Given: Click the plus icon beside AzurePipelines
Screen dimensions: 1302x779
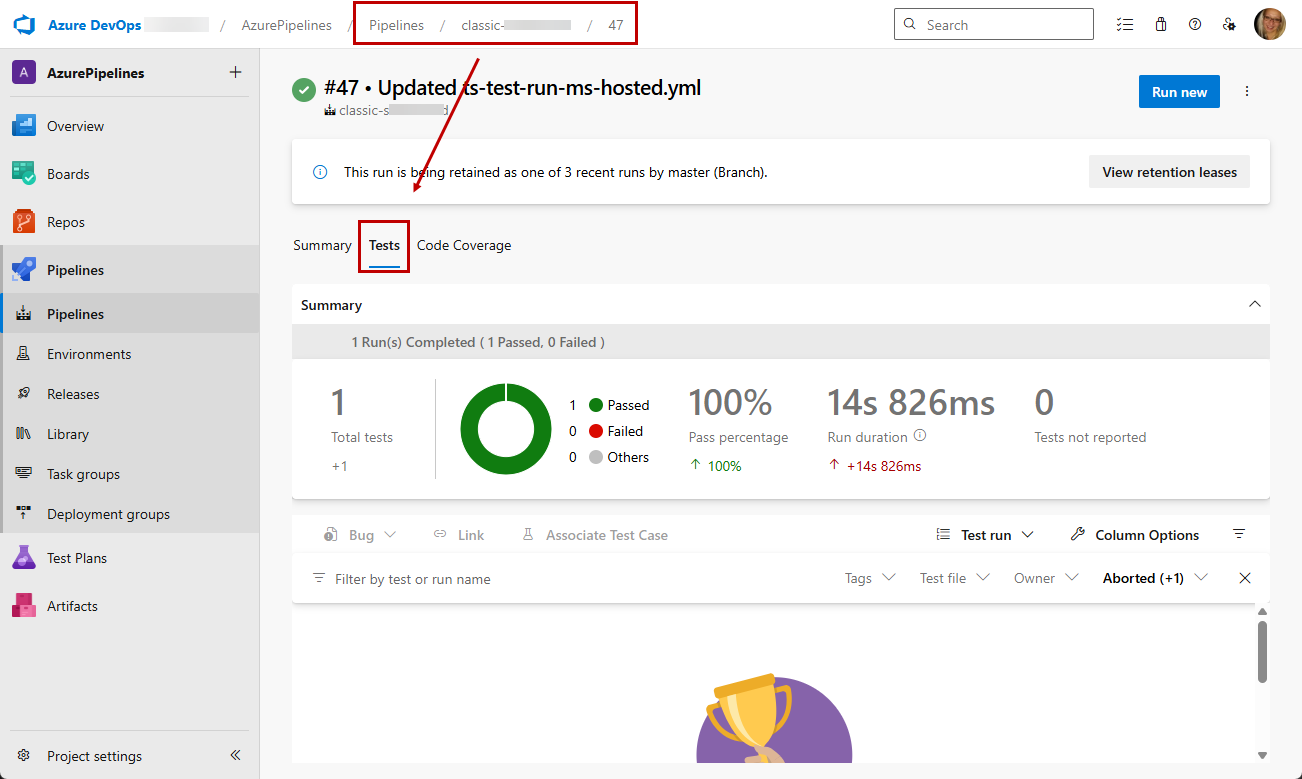Looking at the screenshot, I should tap(236, 72).
